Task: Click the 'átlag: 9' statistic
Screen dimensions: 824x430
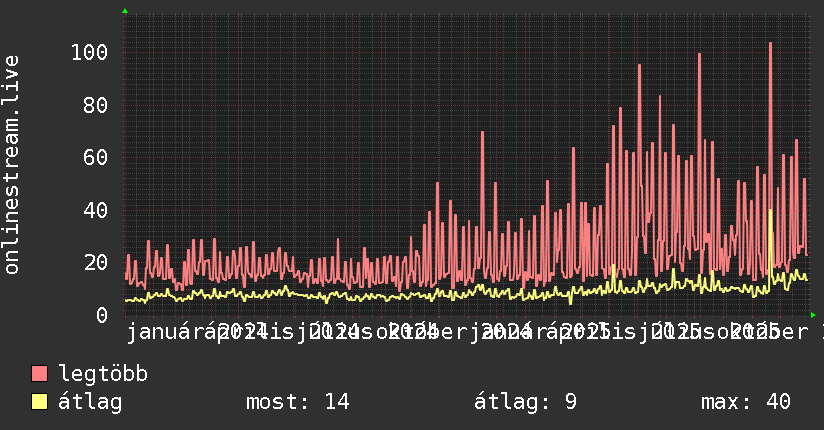Action: pyautogui.click(x=526, y=402)
